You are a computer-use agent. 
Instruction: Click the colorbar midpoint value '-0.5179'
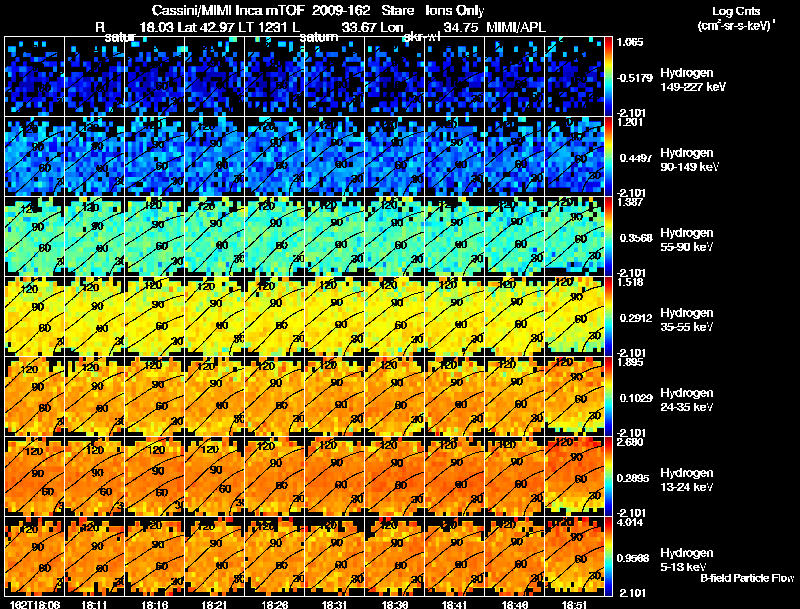click(634, 78)
